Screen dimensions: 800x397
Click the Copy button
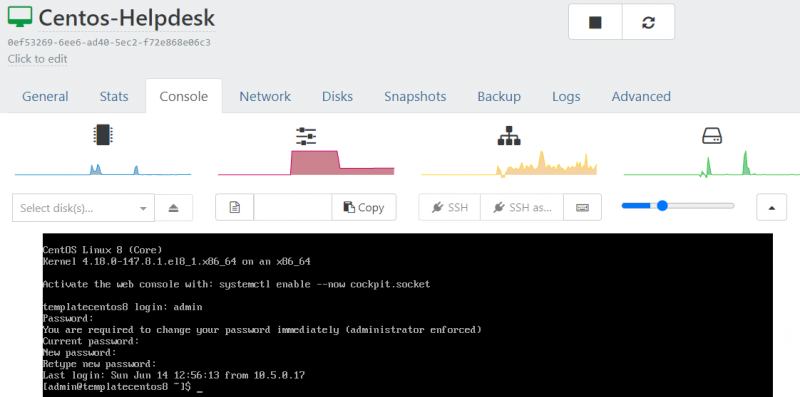(x=364, y=207)
